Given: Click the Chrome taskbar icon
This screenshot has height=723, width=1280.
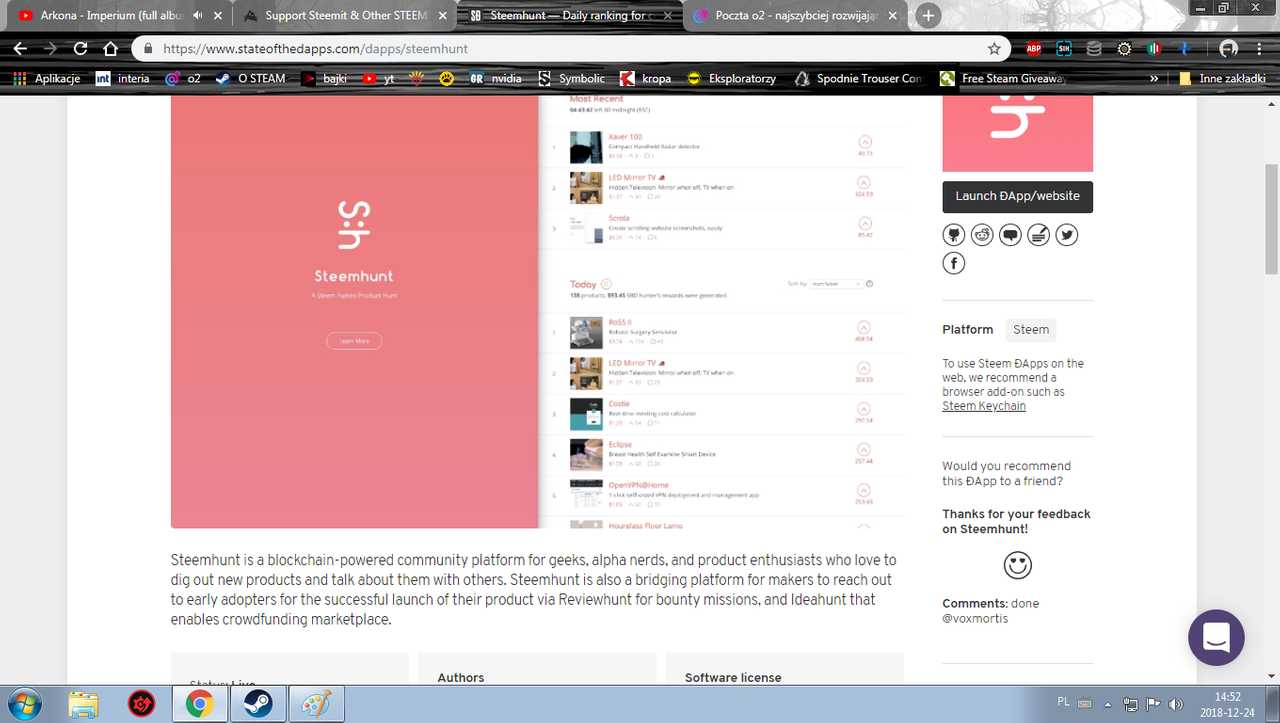Looking at the screenshot, I should coord(199,705).
